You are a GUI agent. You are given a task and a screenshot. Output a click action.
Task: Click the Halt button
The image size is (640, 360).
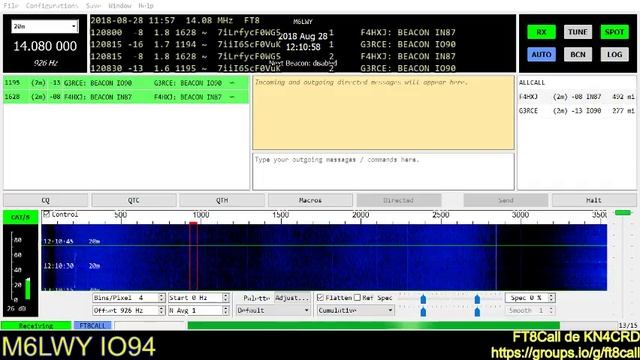tap(594, 200)
